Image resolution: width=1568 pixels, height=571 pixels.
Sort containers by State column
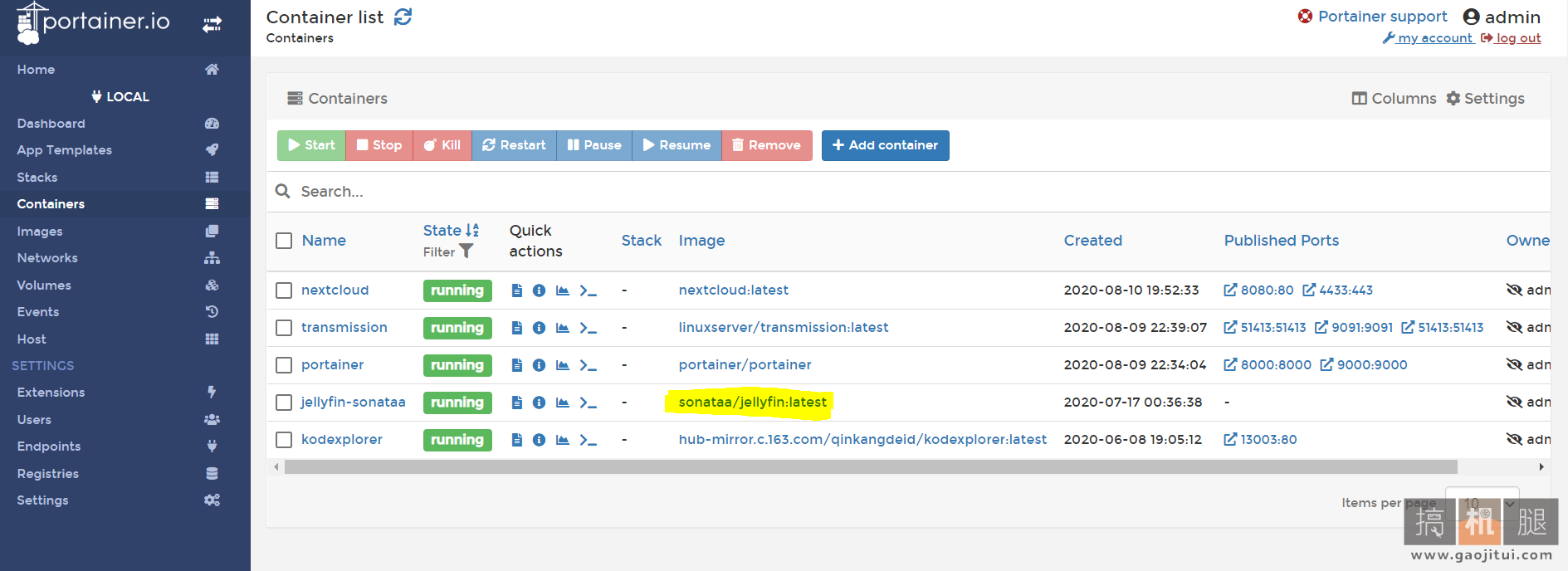click(x=451, y=230)
